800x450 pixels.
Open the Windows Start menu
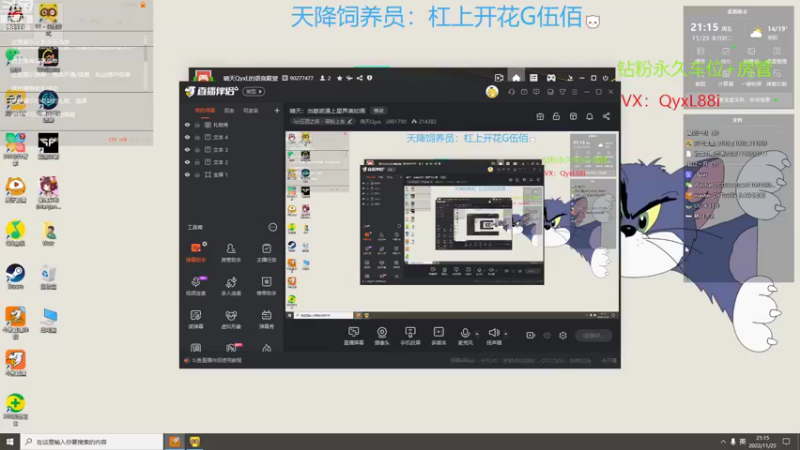point(10,442)
